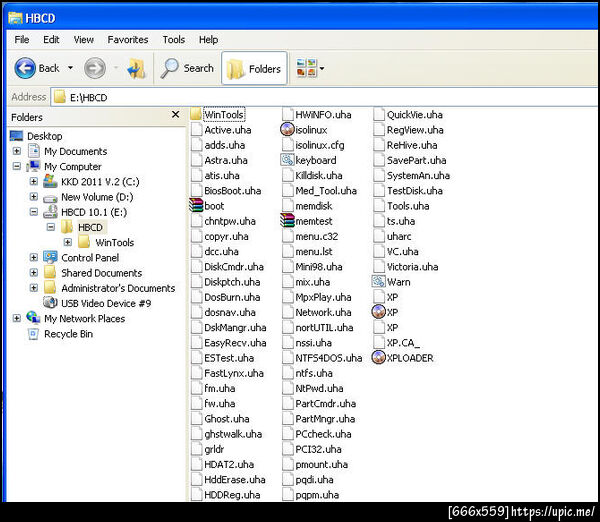
Task: Expand New Volume (D:) drive node
Action: 34,196
